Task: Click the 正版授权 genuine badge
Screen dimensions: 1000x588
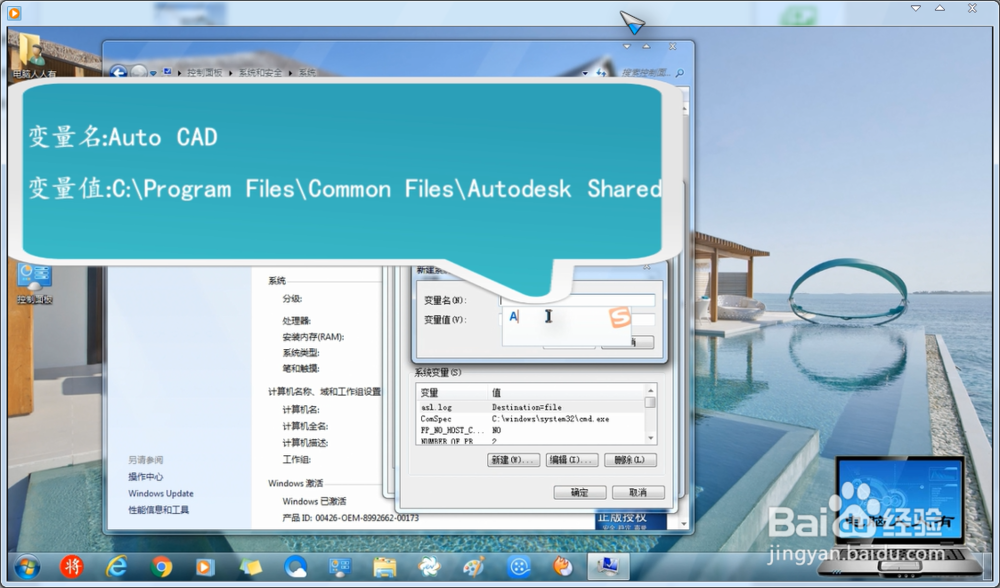Action: point(631,520)
